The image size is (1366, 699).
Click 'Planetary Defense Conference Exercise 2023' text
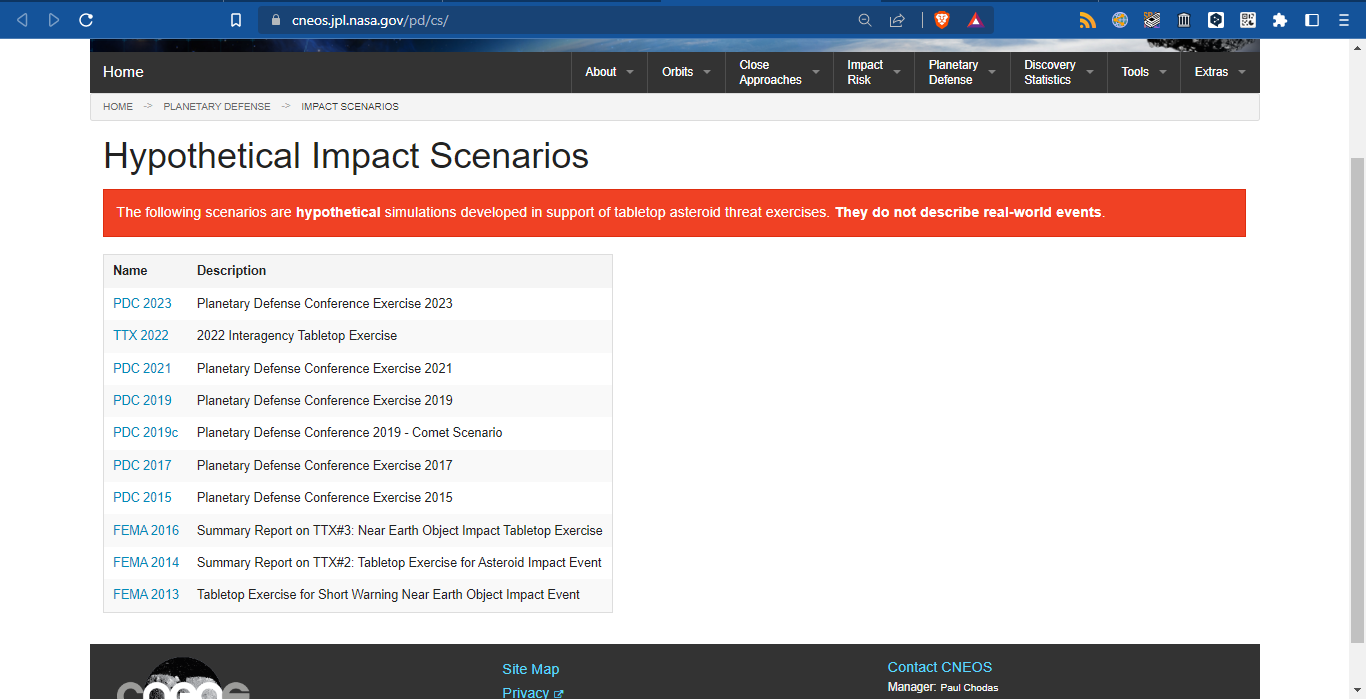point(325,303)
